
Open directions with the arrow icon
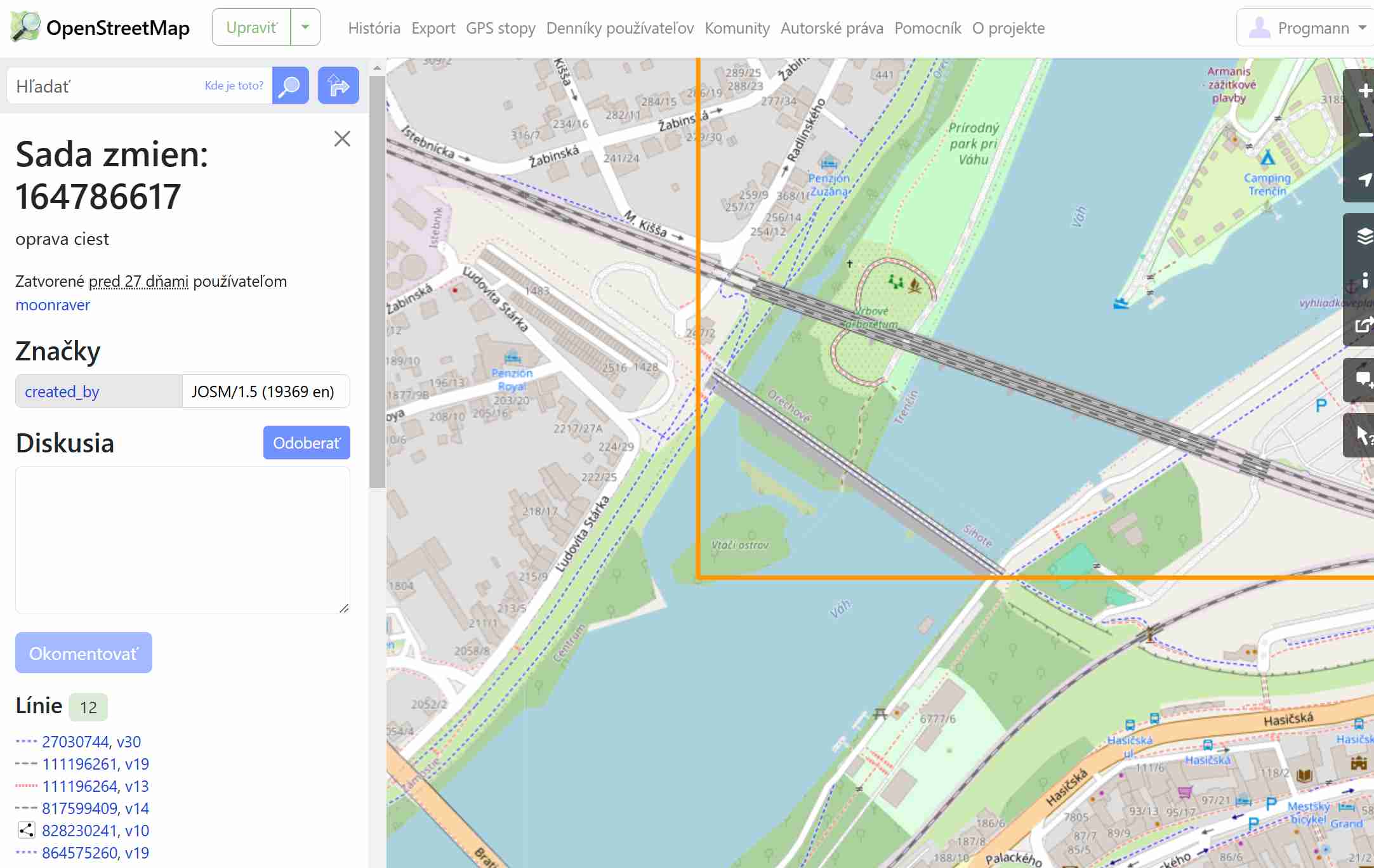[338, 86]
